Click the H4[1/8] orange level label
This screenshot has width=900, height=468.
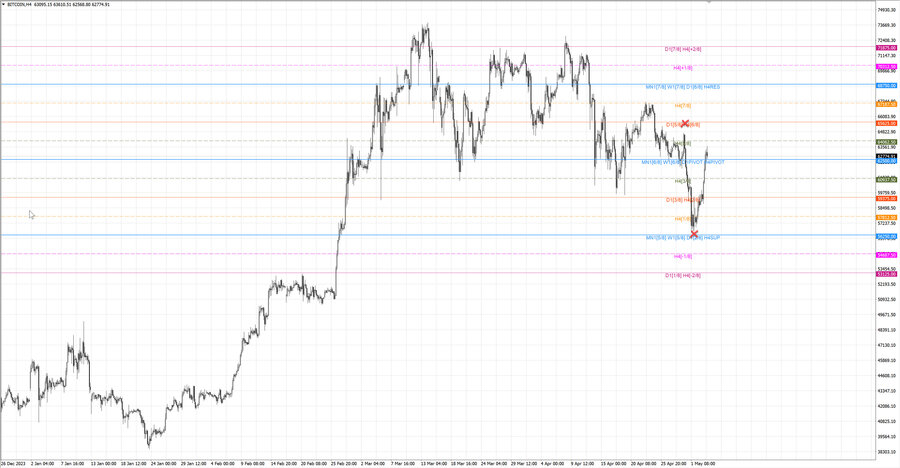pyautogui.click(x=683, y=219)
